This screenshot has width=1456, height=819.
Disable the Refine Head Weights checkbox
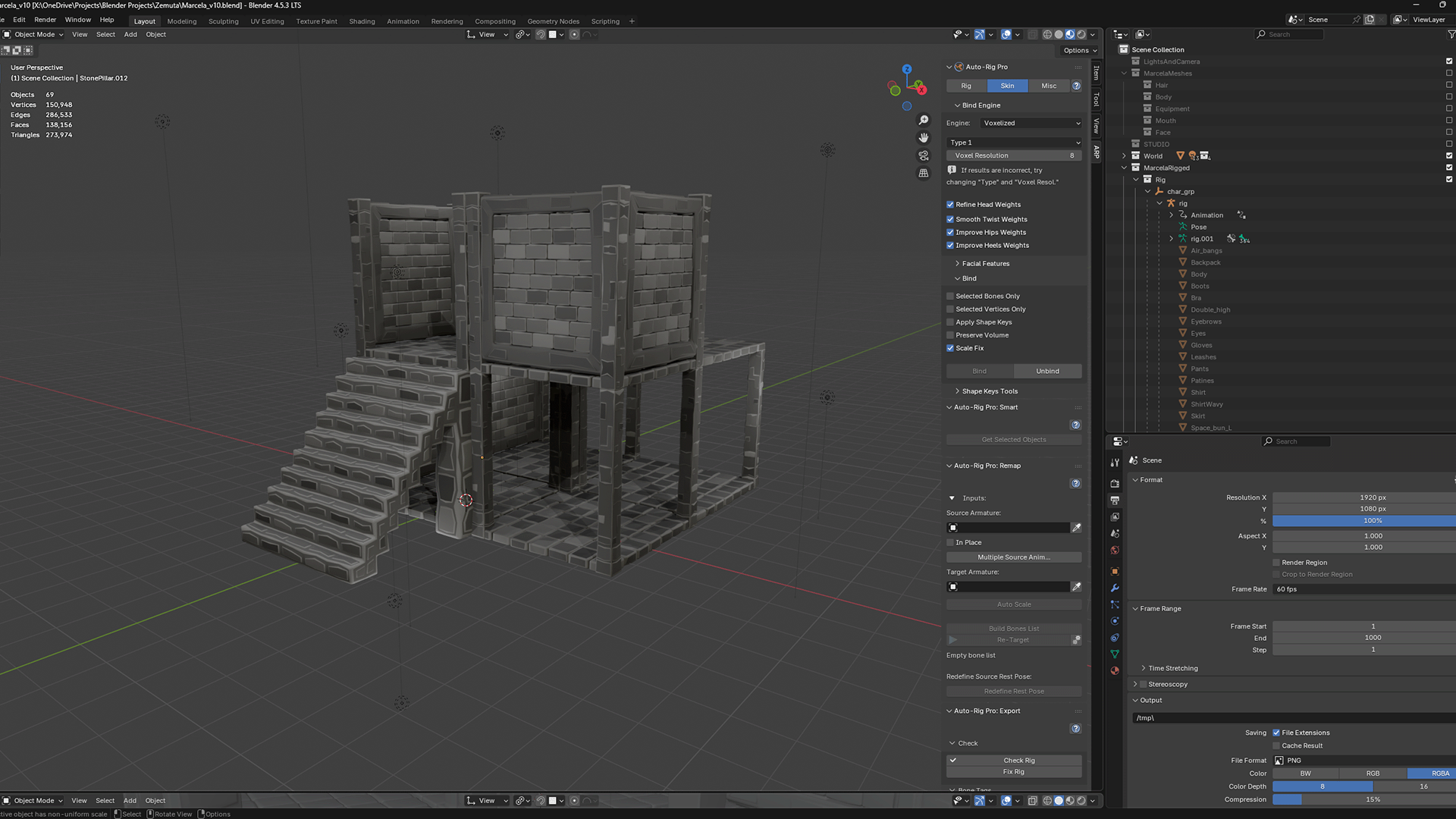pyautogui.click(x=950, y=204)
